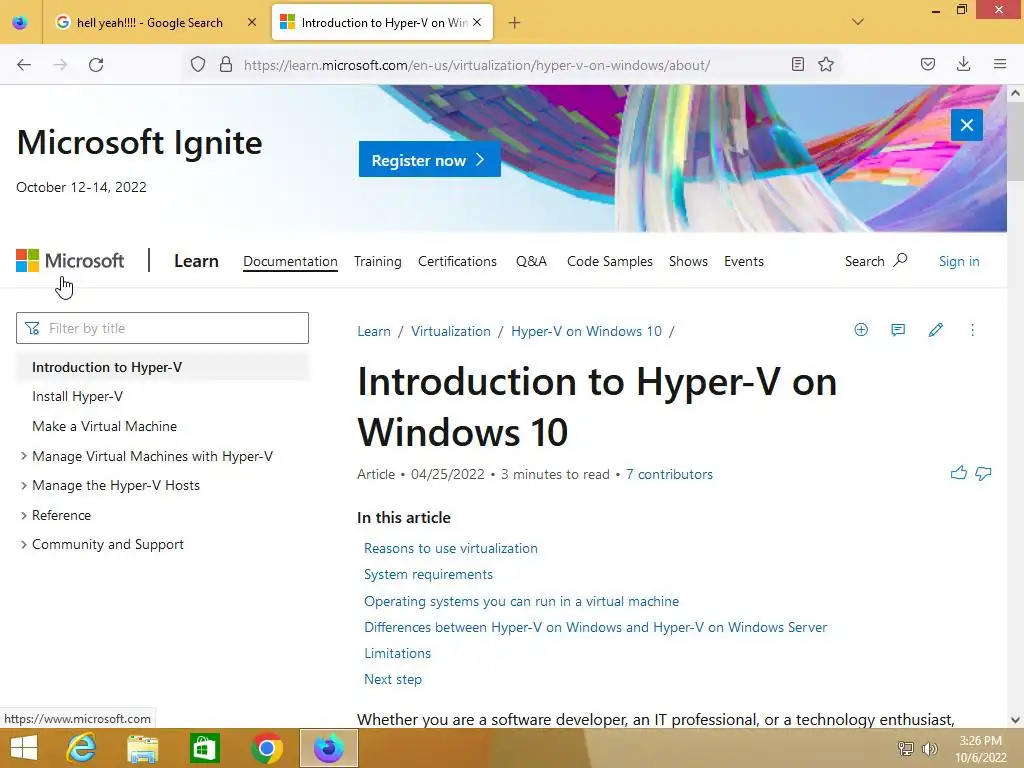Jump to the Next step section

pos(392,679)
